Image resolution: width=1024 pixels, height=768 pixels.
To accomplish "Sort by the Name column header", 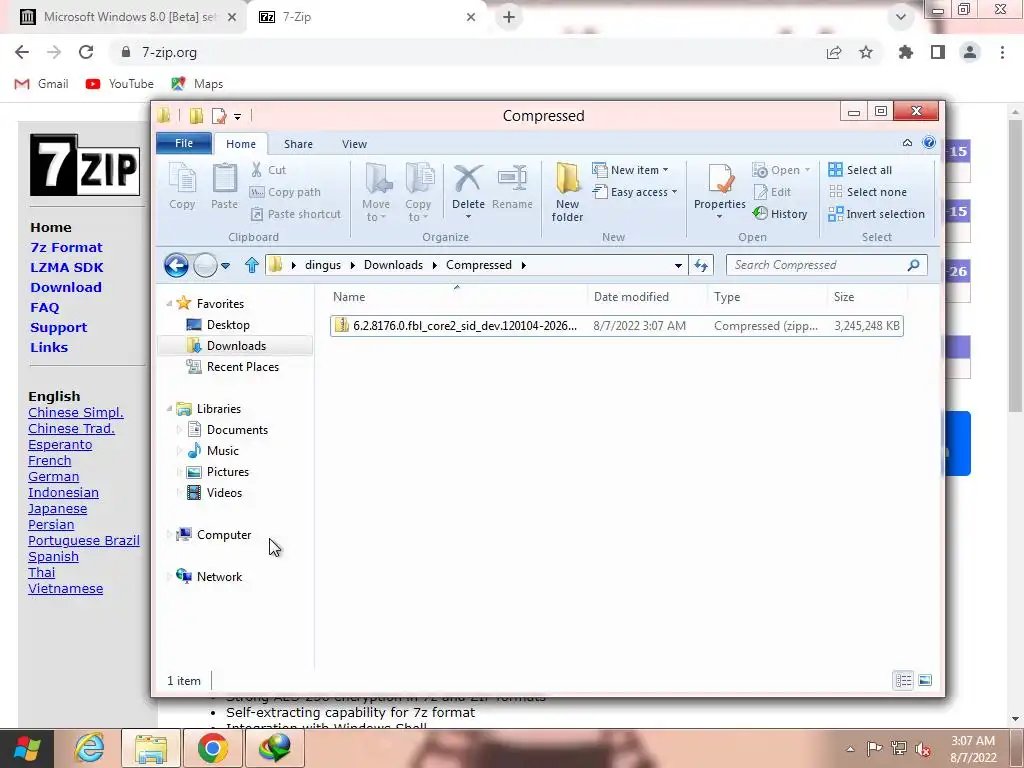I will (349, 297).
